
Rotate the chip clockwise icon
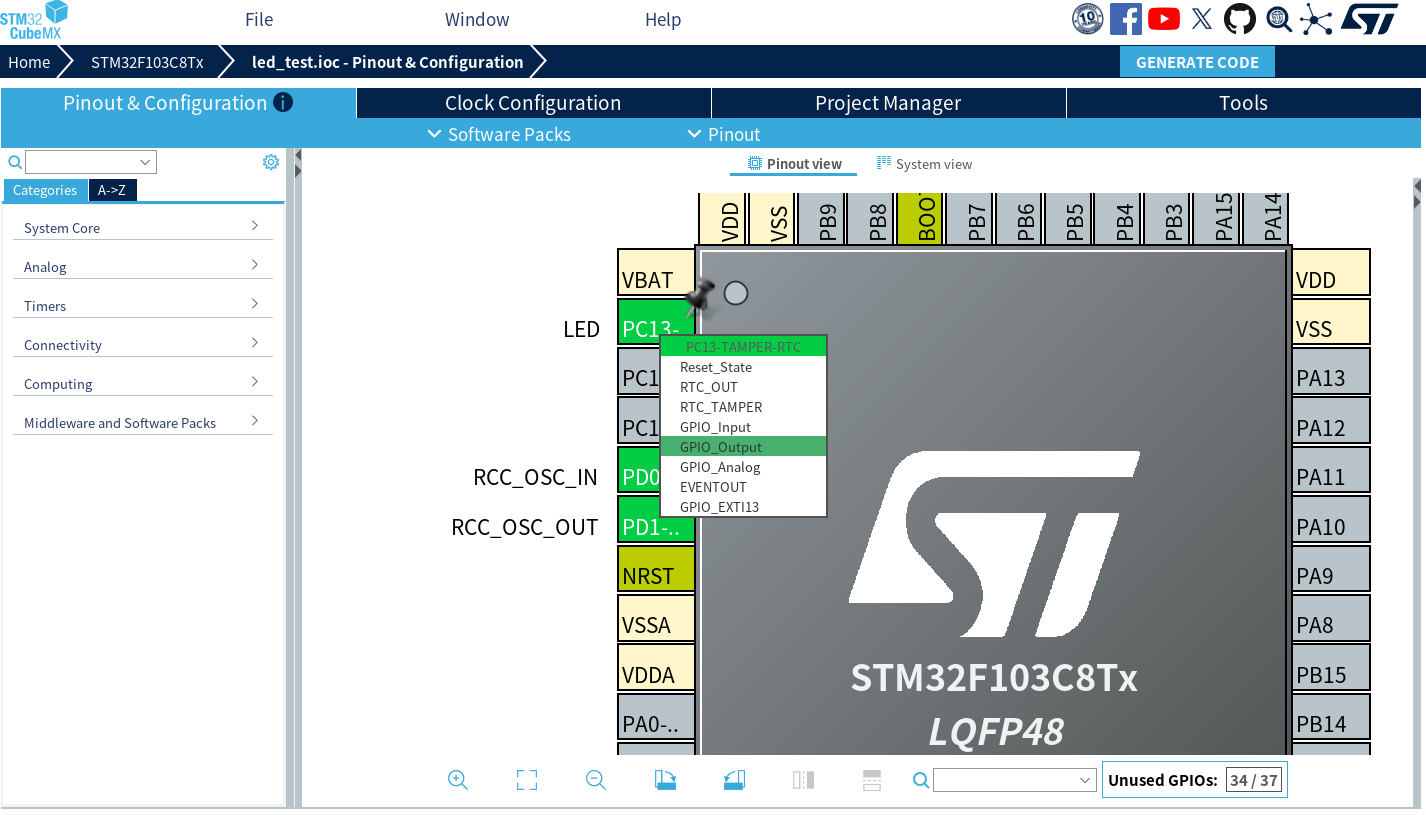pyautogui.click(x=666, y=780)
